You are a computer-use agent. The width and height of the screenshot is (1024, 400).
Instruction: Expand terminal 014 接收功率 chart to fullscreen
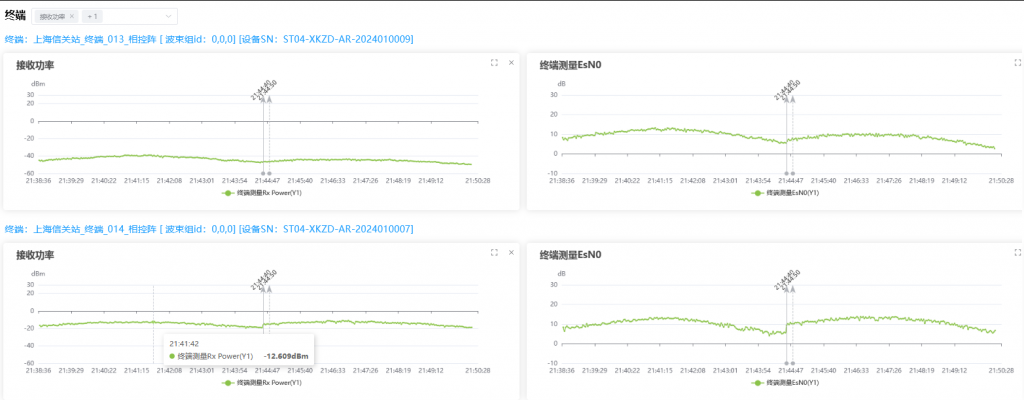pyautogui.click(x=494, y=252)
